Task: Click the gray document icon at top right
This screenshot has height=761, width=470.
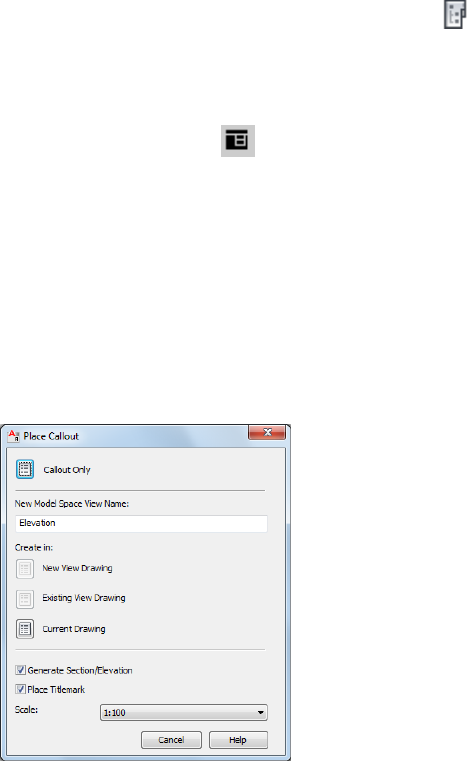Action: click(455, 15)
